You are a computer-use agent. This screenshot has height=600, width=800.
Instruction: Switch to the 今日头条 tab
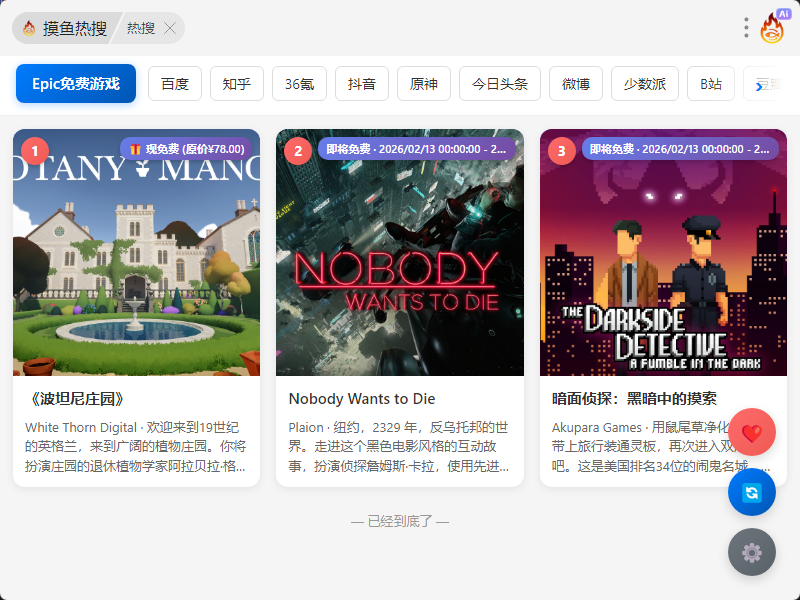[499, 84]
